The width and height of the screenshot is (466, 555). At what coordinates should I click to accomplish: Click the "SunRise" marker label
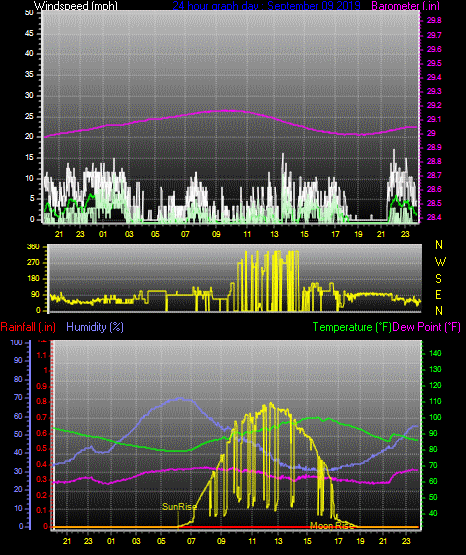click(x=179, y=507)
